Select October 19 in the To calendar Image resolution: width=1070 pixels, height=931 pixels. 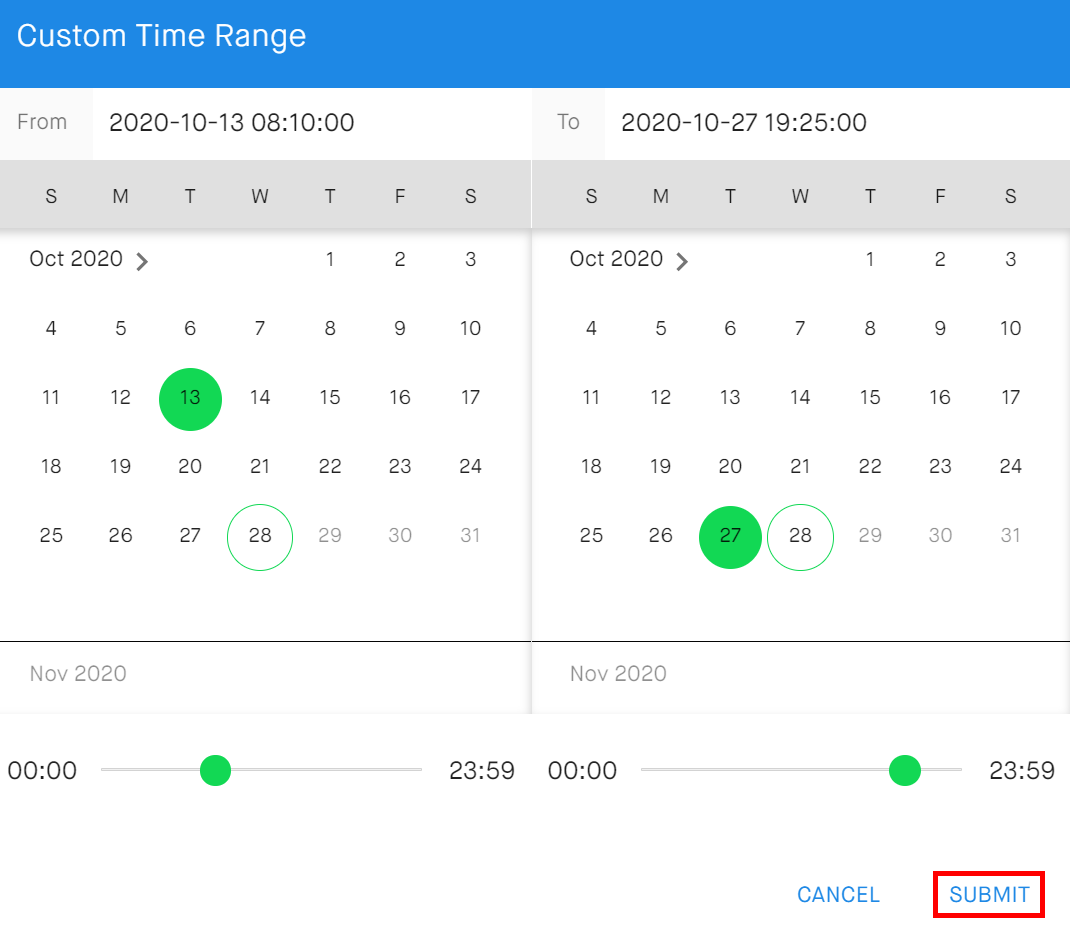coord(661,466)
